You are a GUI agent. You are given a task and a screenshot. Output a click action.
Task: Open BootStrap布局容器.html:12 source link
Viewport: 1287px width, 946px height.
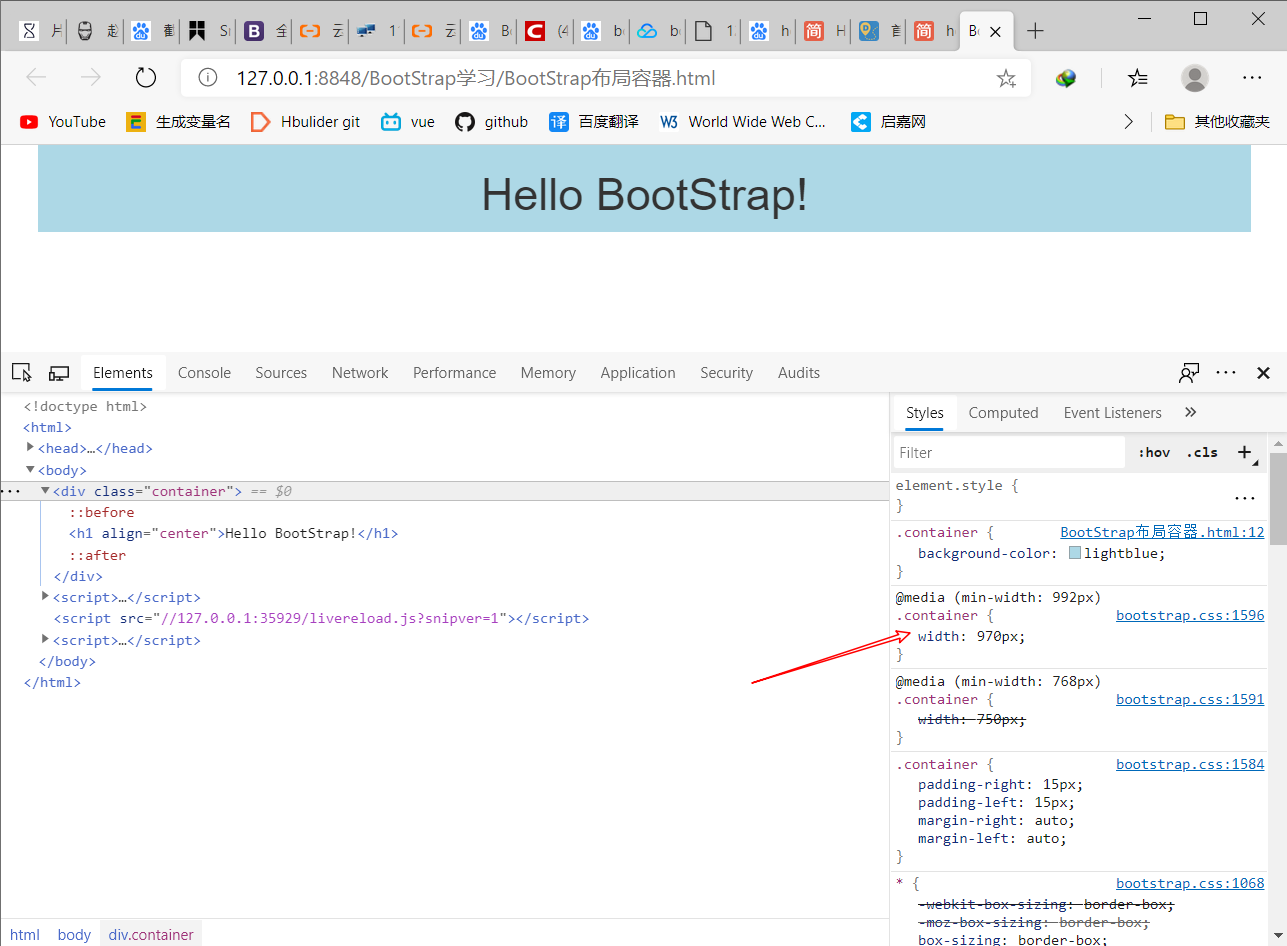1162,533
